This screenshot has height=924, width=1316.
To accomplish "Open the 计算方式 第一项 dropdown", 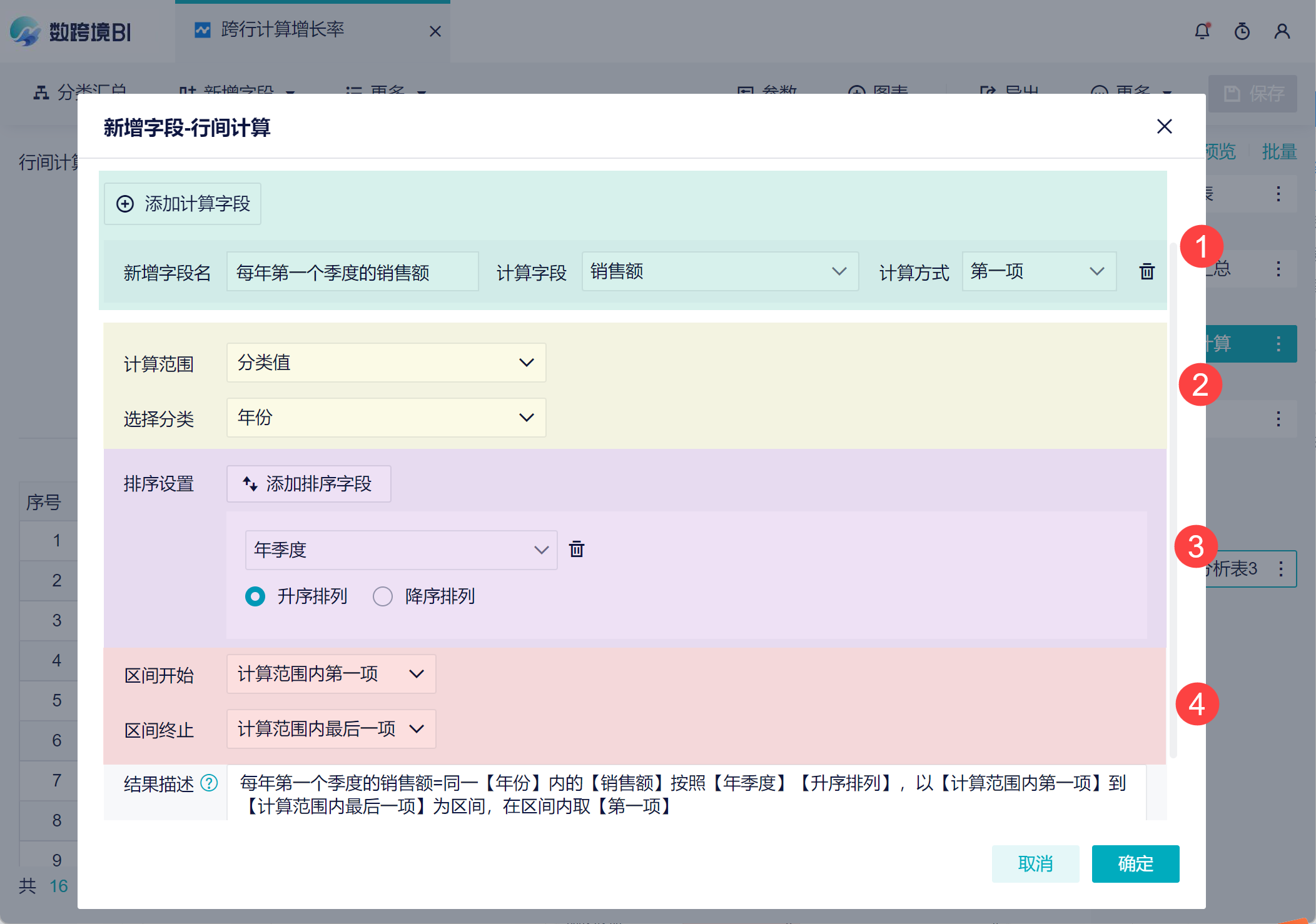I will pyautogui.click(x=1038, y=271).
